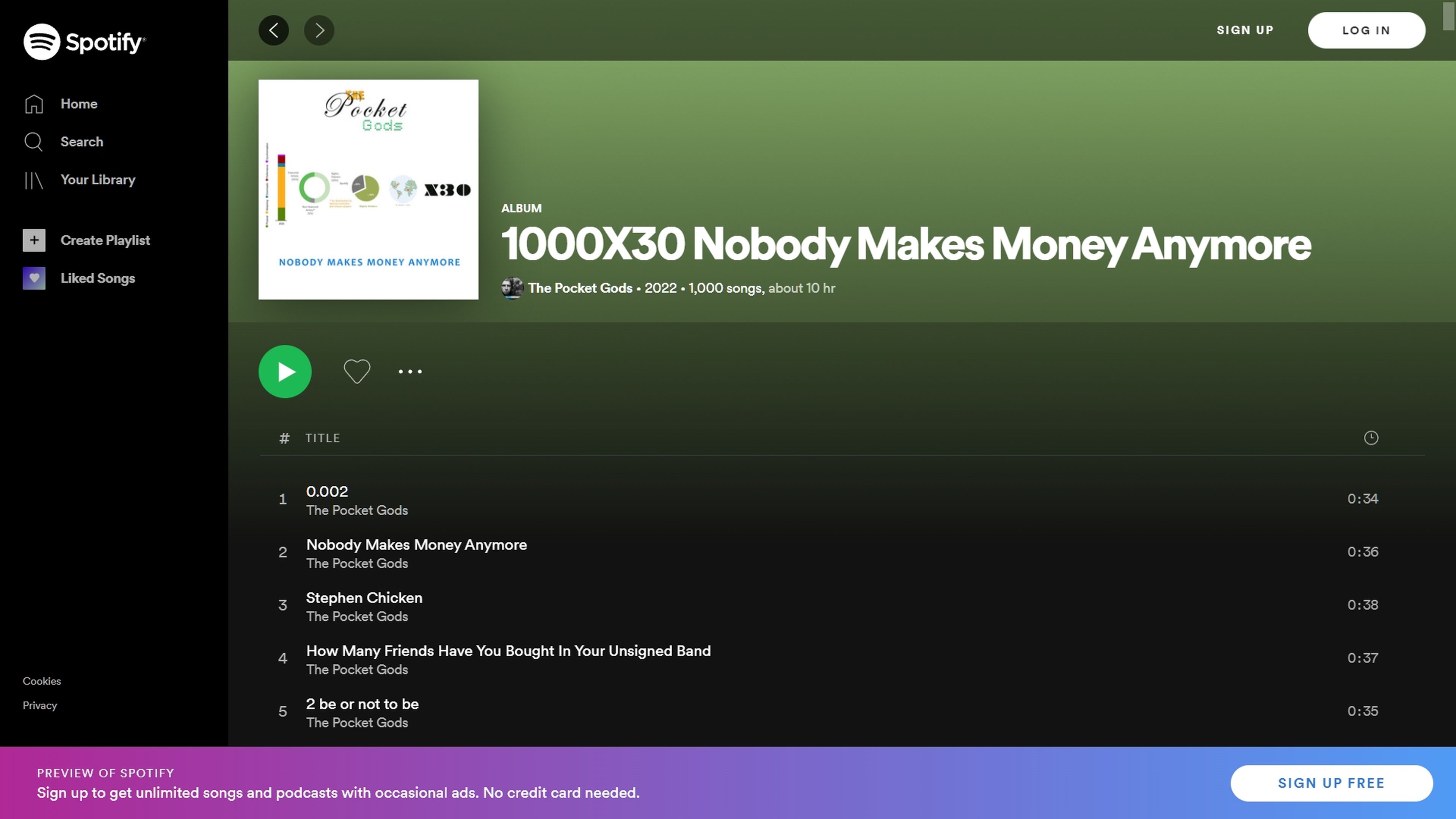
Task: Click the Create Playlist label
Action: point(105,240)
